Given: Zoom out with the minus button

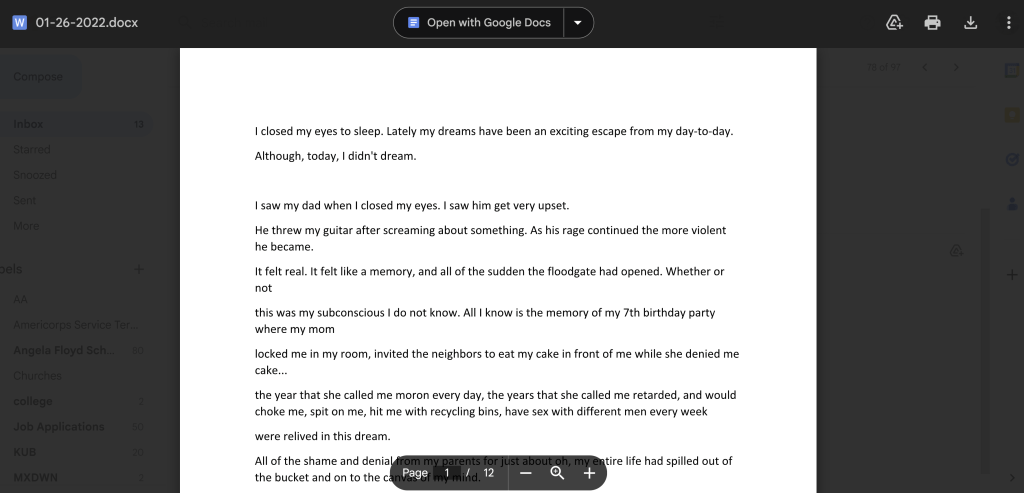Looking at the screenshot, I should 526,473.
